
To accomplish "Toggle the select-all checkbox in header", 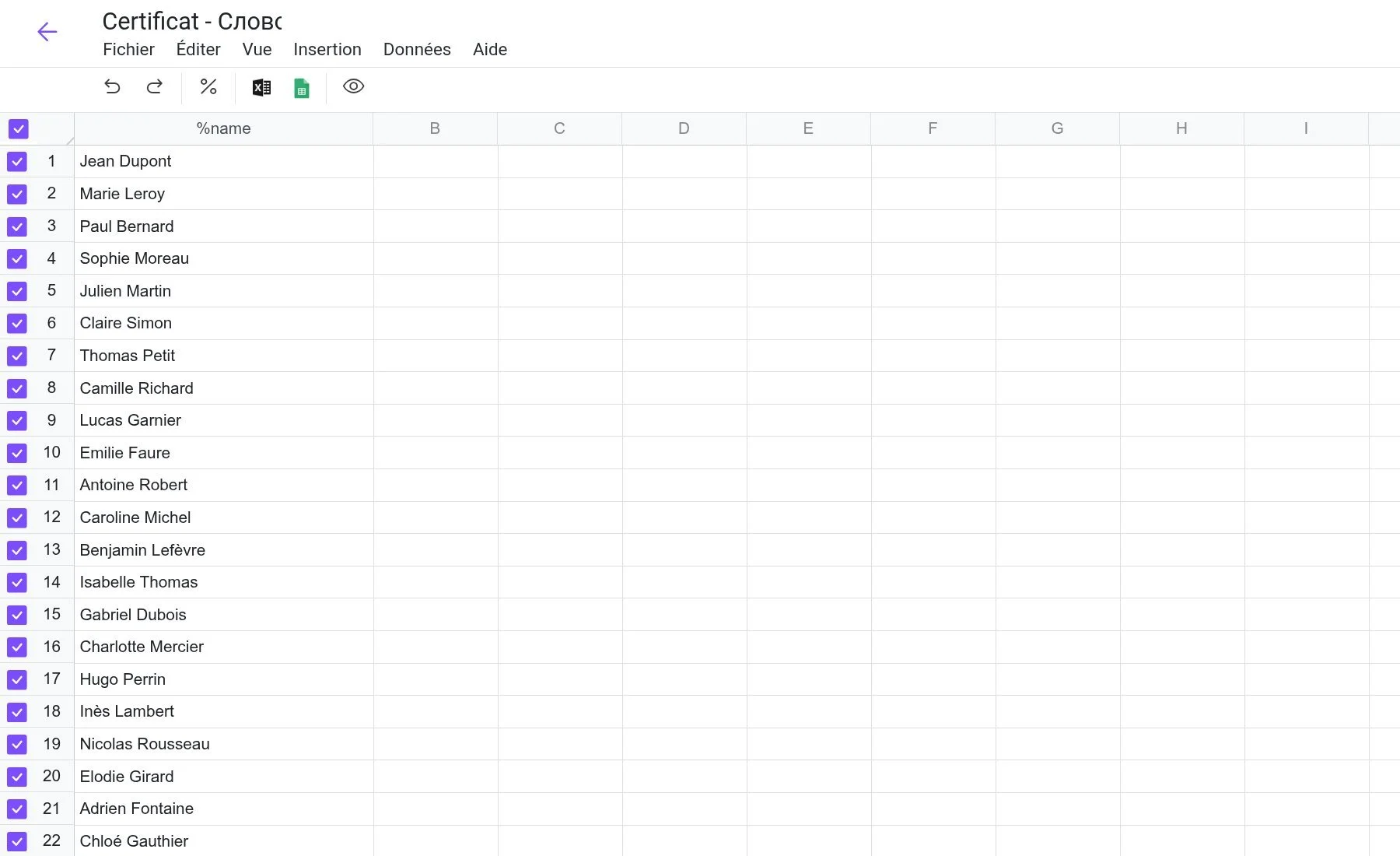I will [18, 128].
